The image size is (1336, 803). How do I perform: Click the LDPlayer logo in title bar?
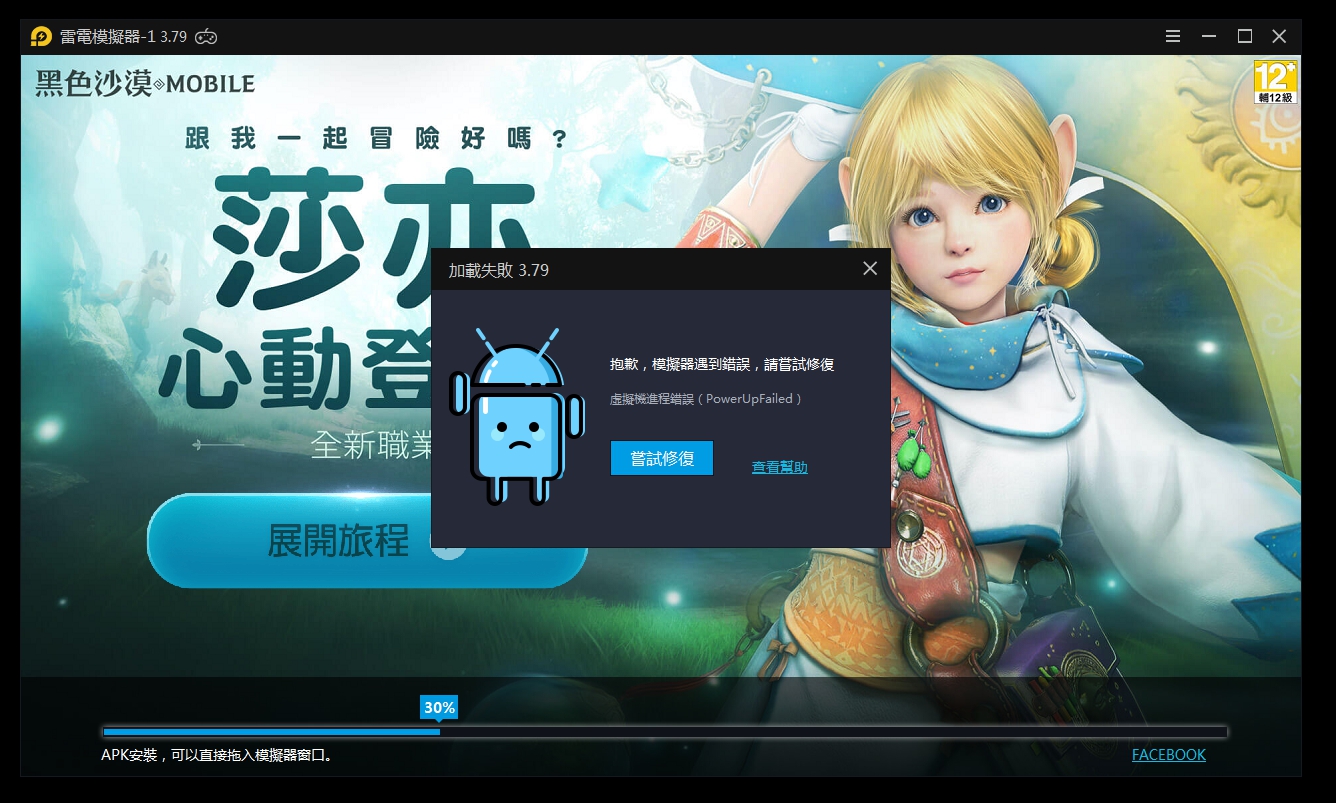coord(41,37)
